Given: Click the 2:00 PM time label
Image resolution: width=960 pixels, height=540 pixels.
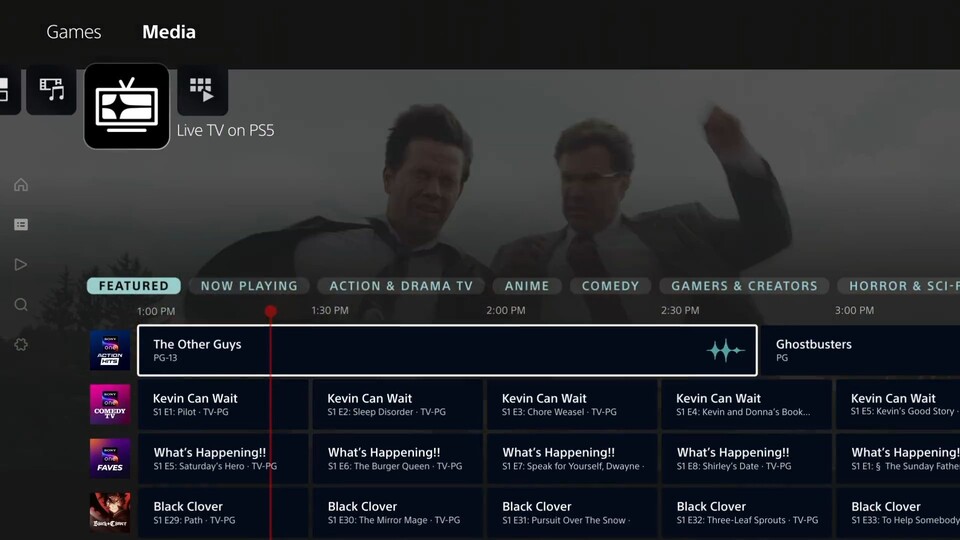Looking at the screenshot, I should click(506, 310).
